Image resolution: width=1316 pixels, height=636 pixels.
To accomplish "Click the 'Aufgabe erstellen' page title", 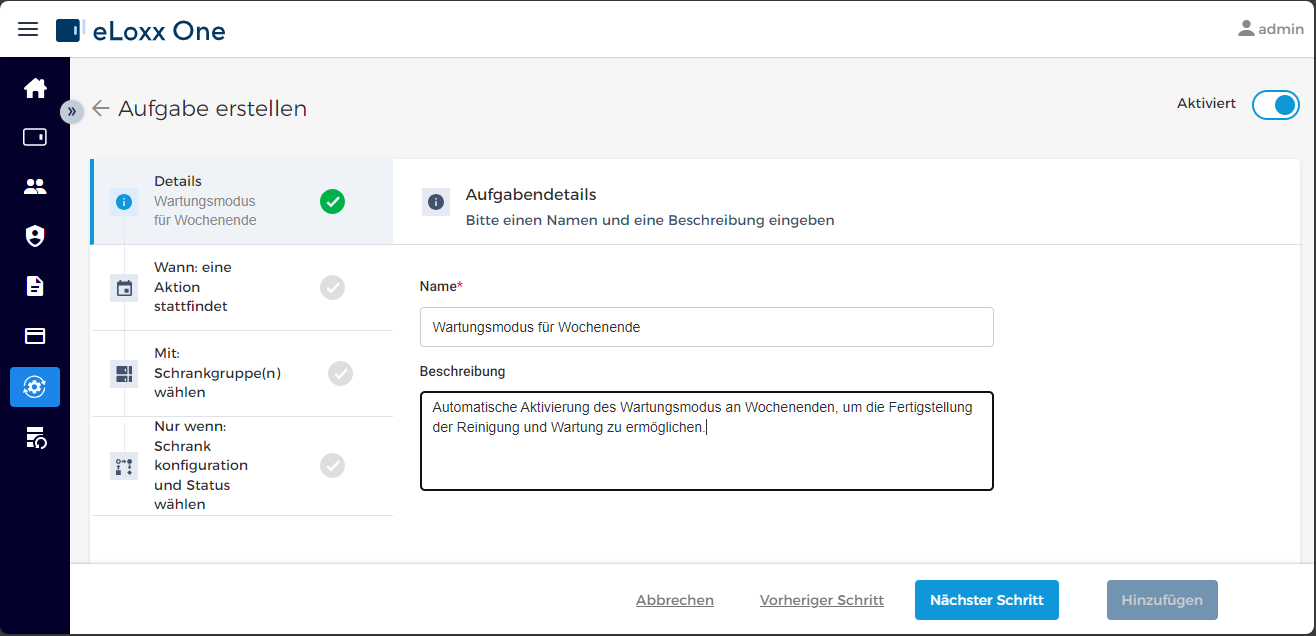I will pos(213,108).
